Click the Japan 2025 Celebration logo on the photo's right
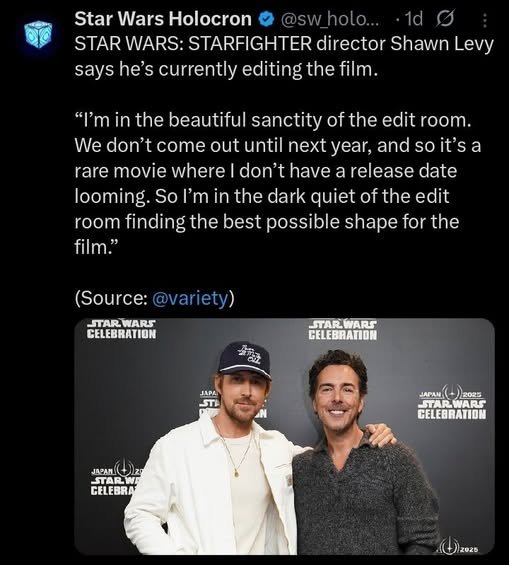 [x=452, y=402]
